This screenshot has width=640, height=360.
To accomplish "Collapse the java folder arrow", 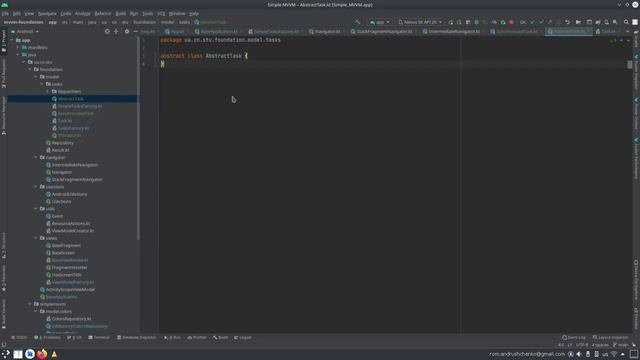I will coord(18,55).
